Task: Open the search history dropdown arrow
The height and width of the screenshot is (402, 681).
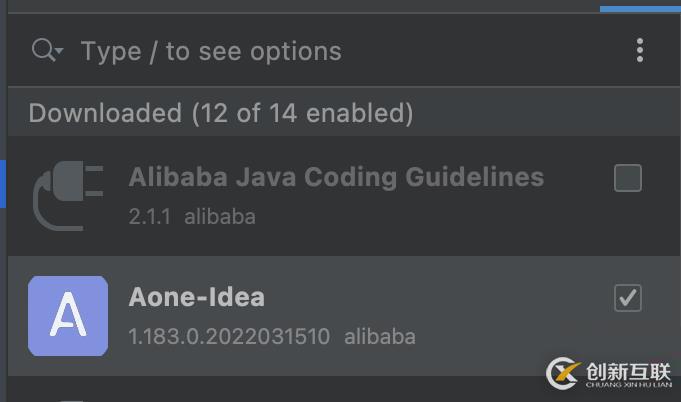Action: click(60, 52)
